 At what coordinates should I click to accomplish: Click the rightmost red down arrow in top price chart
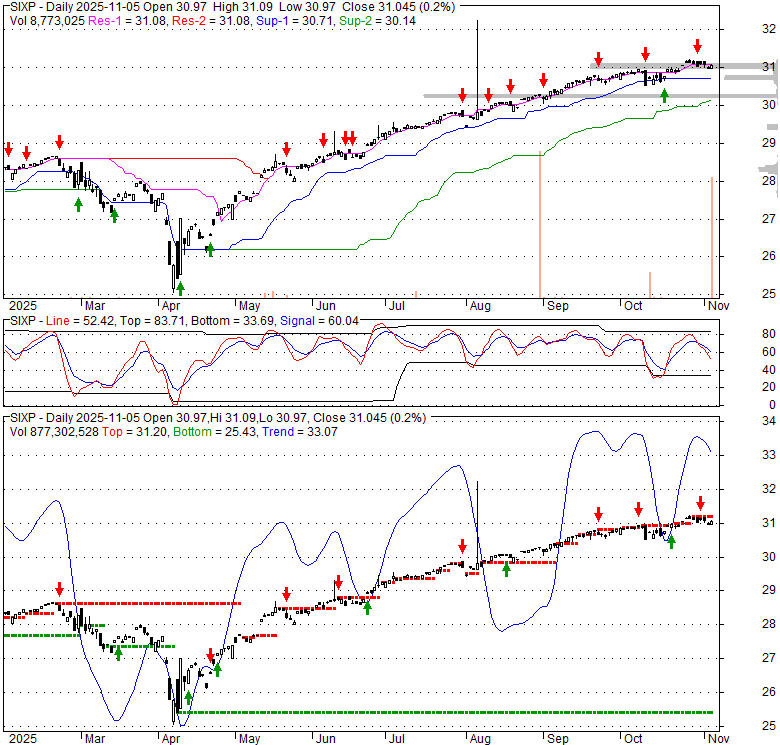(697, 46)
